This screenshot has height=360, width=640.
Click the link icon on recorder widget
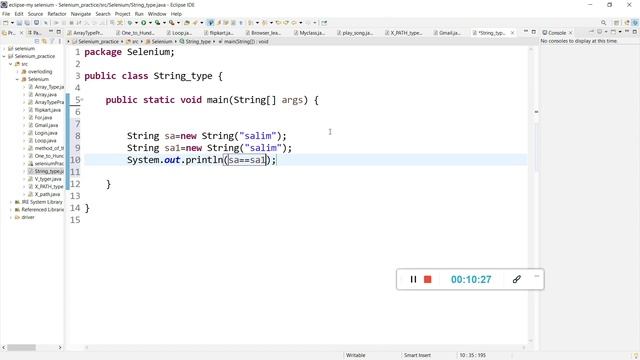[x=517, y=279]
